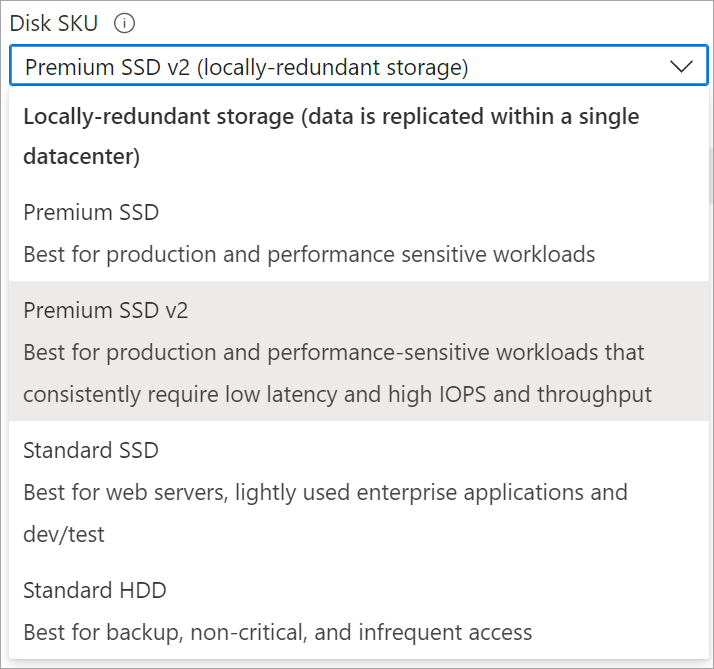This screenshot has width=714, height=669.
Task: Click the 'low latency and high IOPS' description line
Action: (337, 394)
